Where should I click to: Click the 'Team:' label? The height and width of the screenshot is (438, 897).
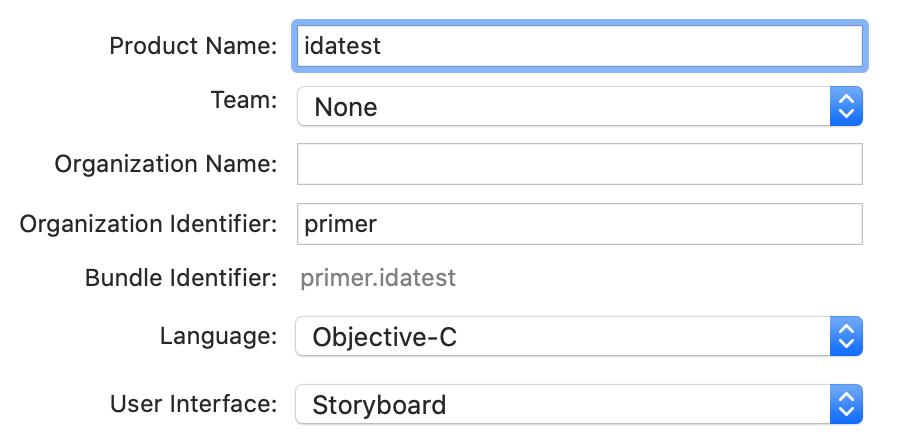pos(244,100)
